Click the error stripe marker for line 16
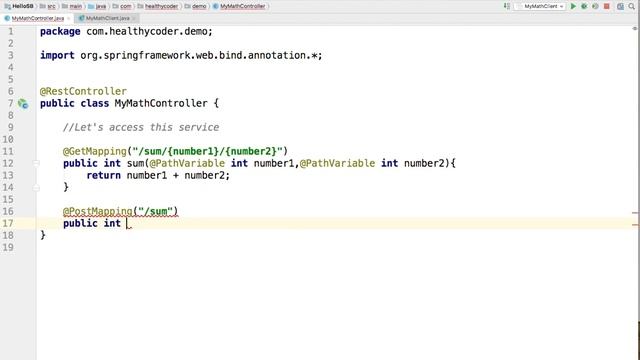 pyautogui.click(x=636, y=213)
